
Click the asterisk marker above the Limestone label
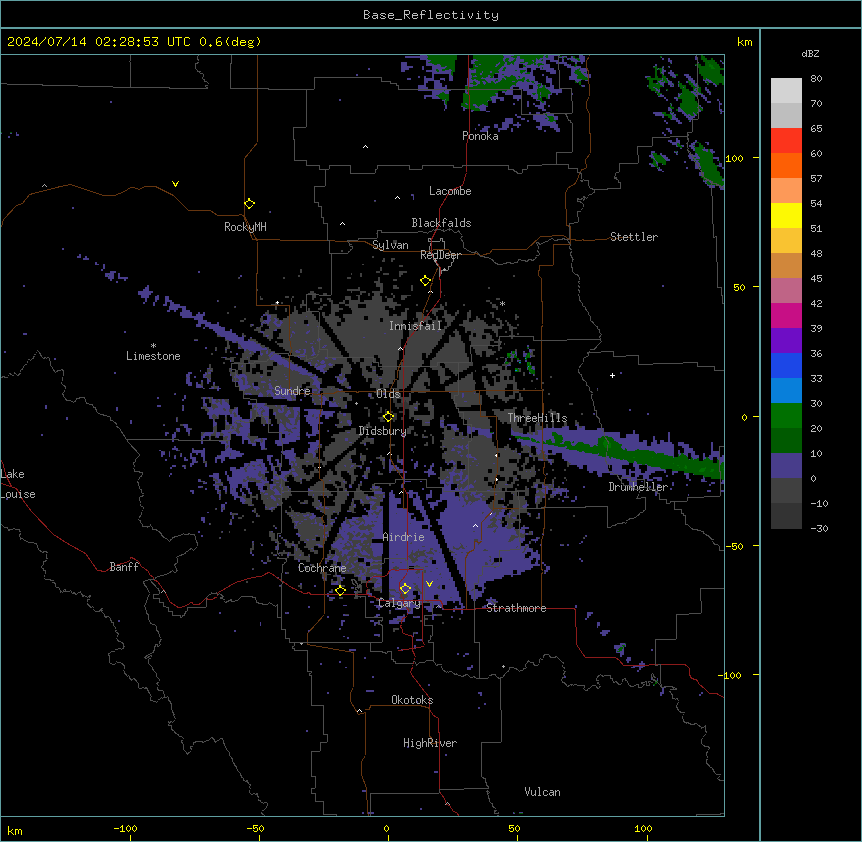click(x=153, y=346)
